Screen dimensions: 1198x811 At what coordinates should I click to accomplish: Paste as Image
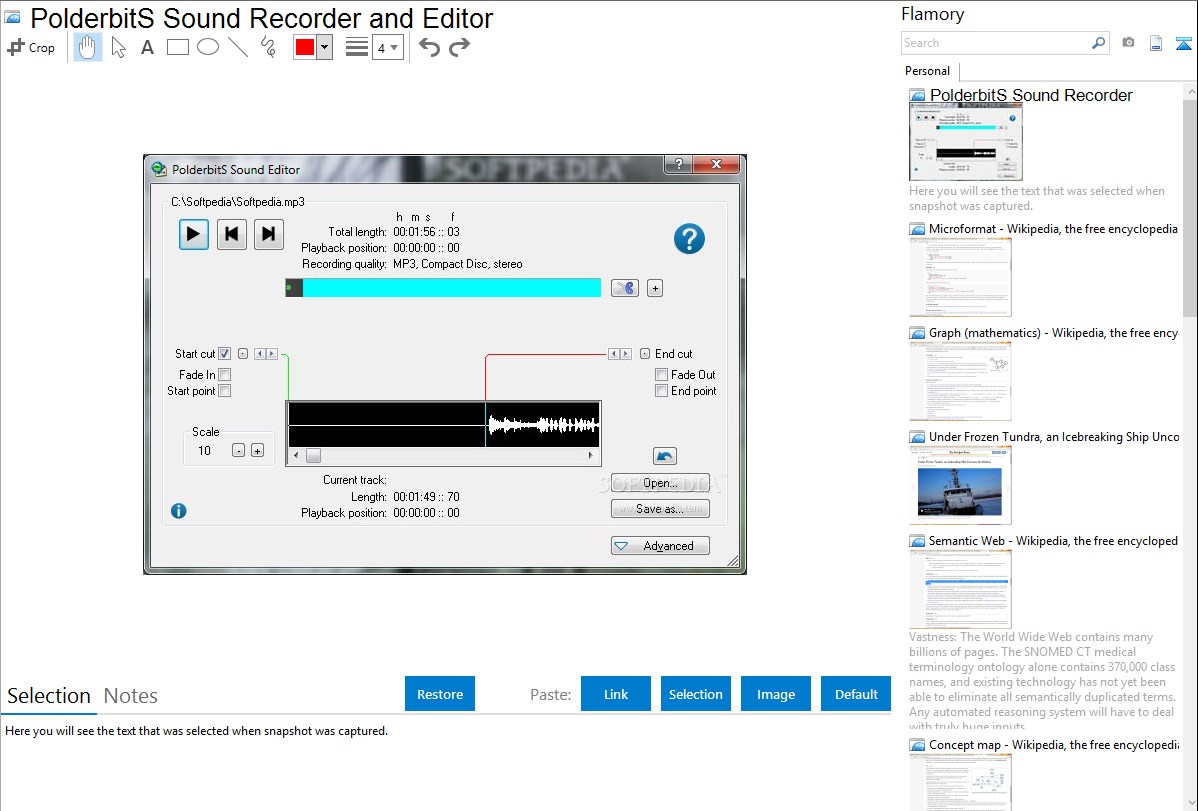coord(775,694)
